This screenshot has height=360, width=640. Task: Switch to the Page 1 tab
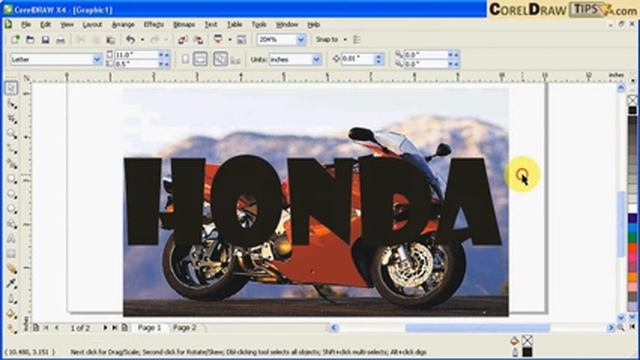click(149, 328)
